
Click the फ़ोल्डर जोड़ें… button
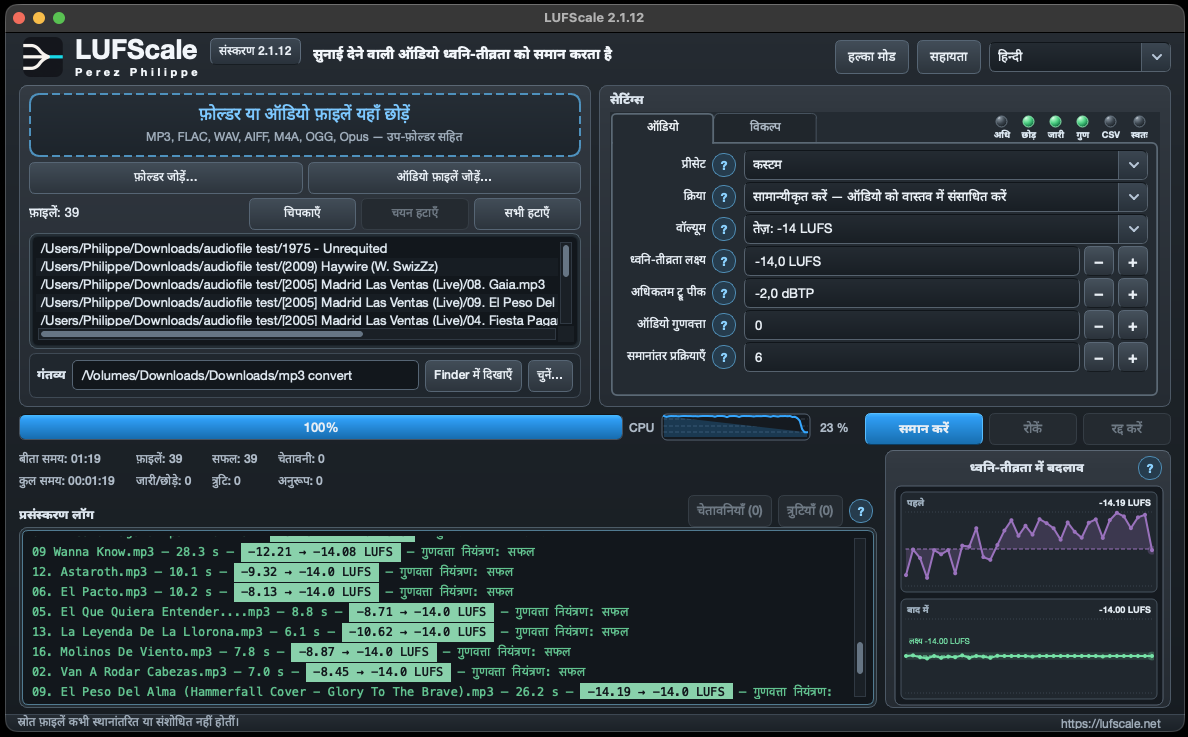pyautogui.click(x=165, y=177)
